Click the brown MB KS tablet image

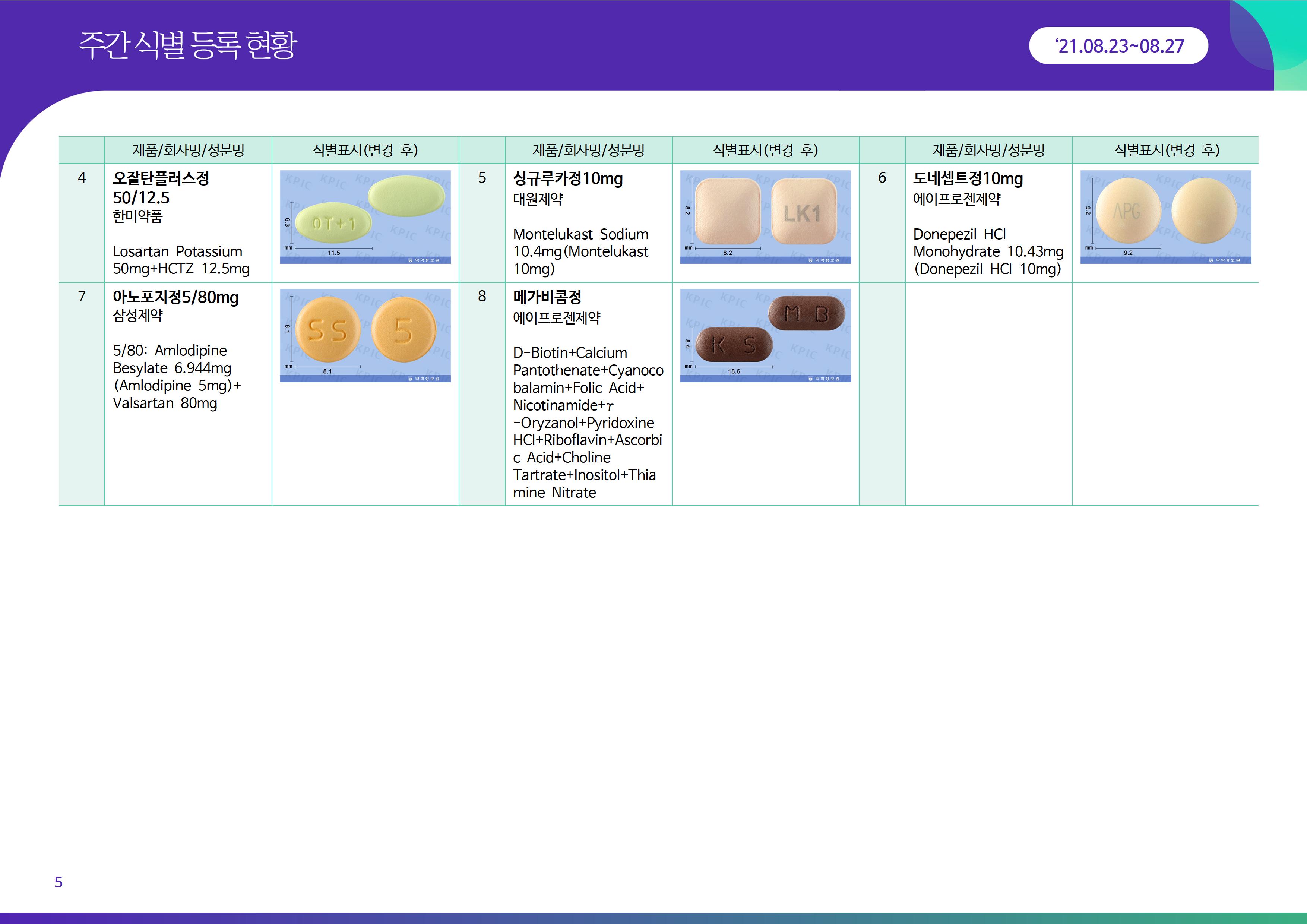click(x=765, y=335)
